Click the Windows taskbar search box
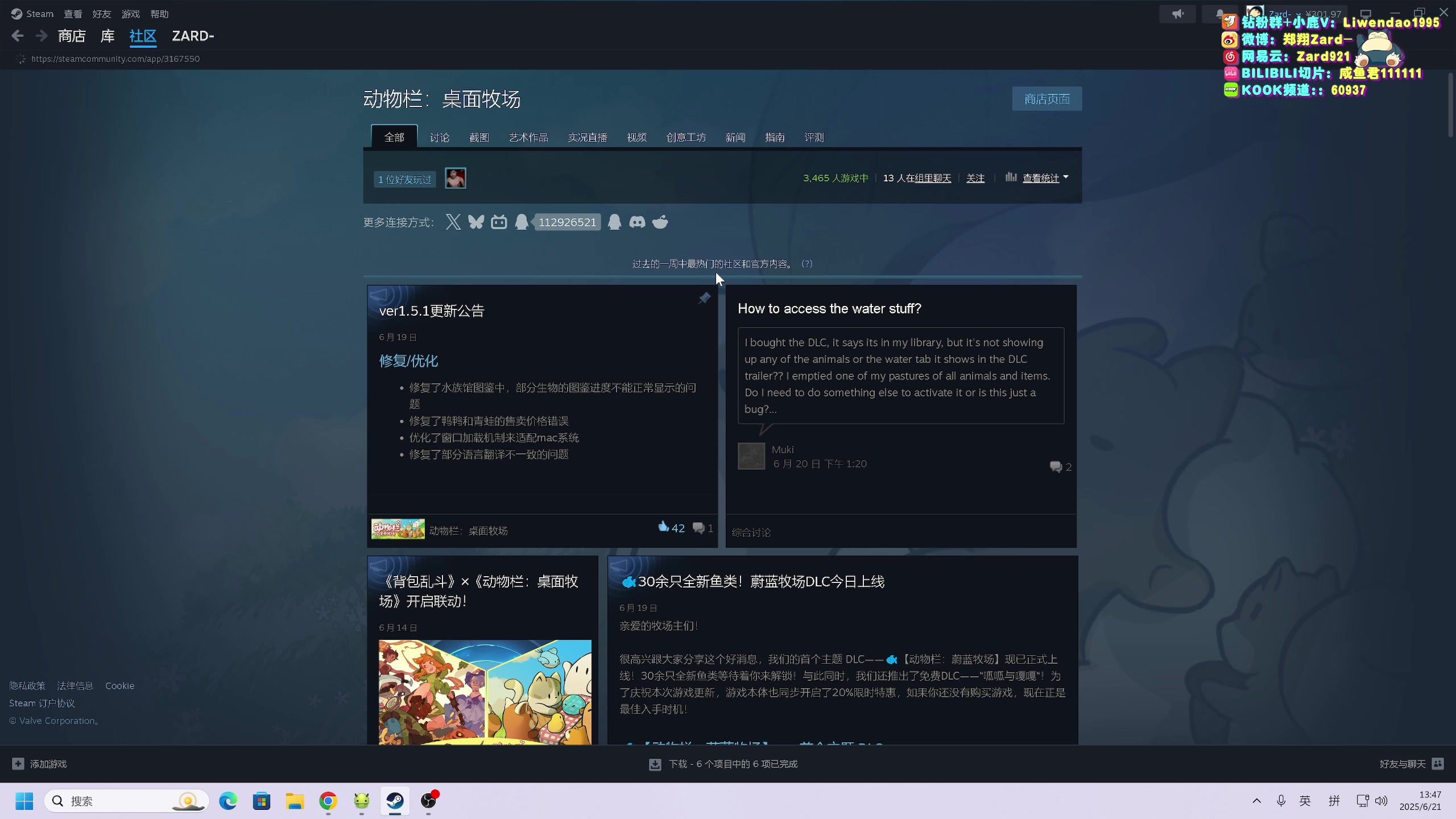The height and width of the screenshot is (819, 1456). click(126, 801)
